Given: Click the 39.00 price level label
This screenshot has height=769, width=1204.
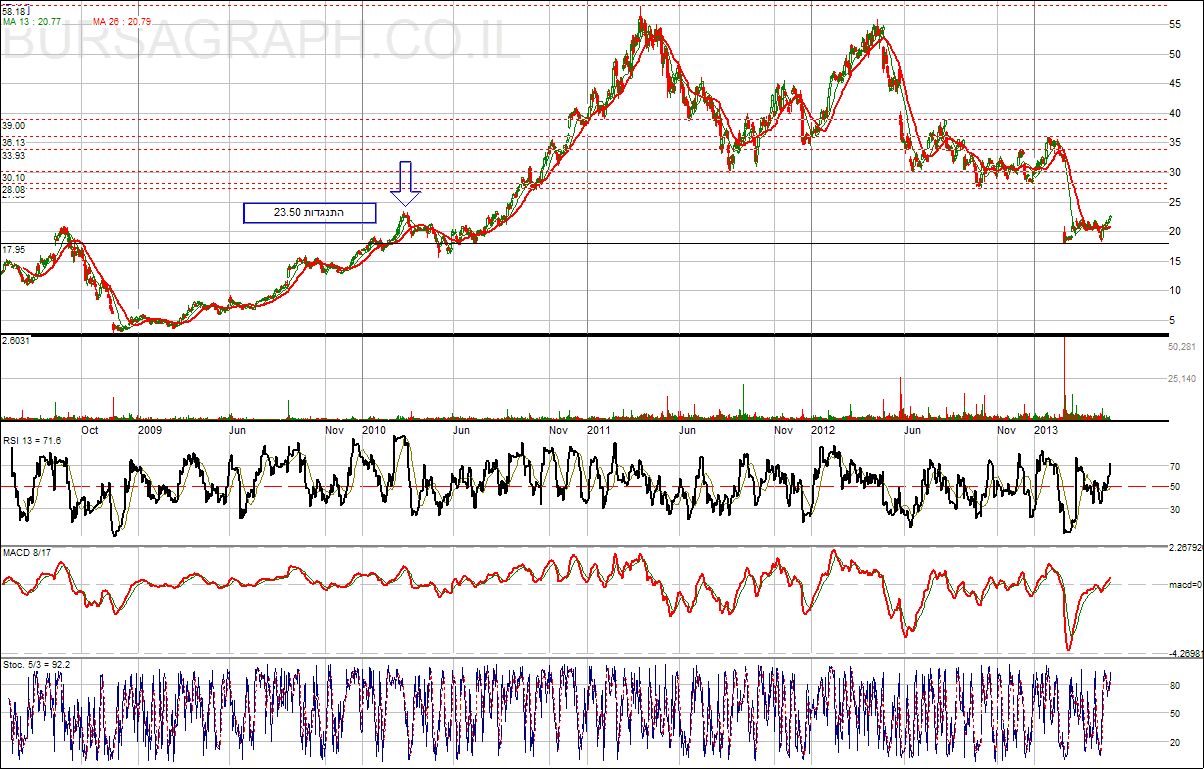Looking at the screenshot, I should 14,126.
